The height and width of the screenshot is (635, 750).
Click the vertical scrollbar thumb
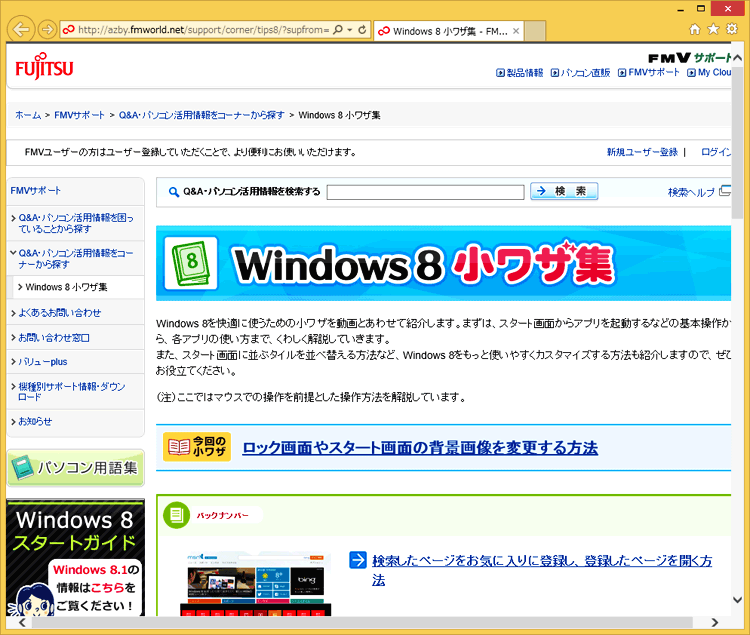(738, 142)
